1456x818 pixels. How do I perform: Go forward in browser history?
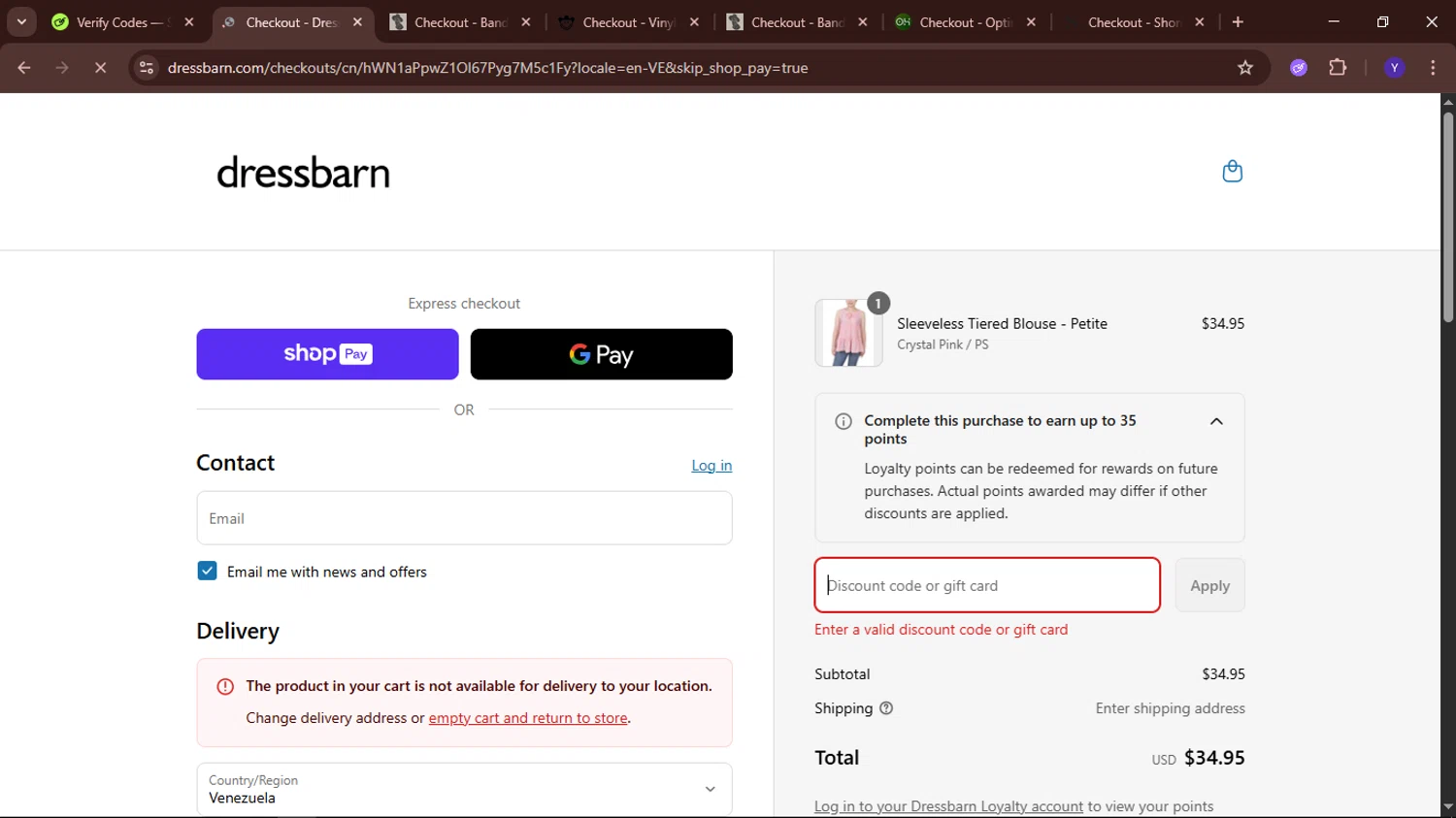click(62, 68)
